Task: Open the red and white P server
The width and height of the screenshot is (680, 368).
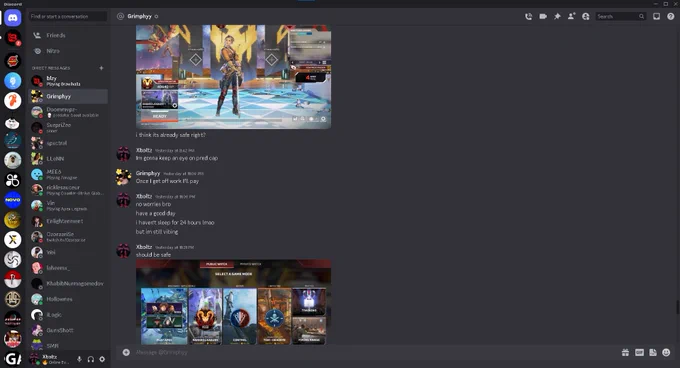Action: pyautogui.click(x=13, y=279)
